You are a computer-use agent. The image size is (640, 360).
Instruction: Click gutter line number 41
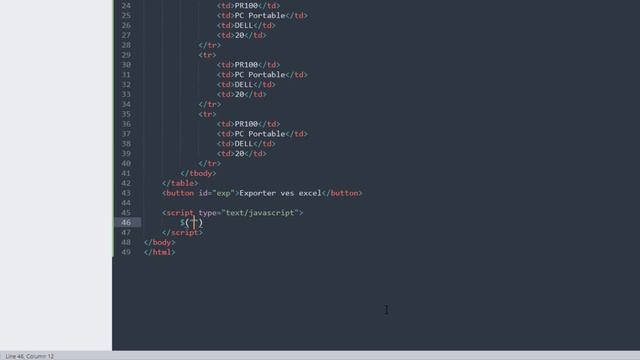pos(126,173)
